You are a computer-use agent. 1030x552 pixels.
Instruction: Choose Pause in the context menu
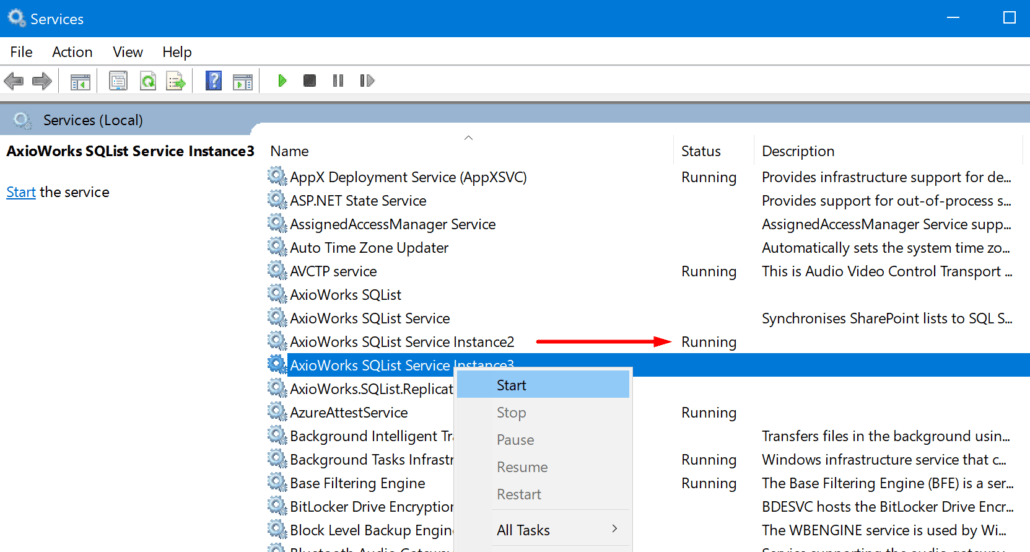click(543, 440)
